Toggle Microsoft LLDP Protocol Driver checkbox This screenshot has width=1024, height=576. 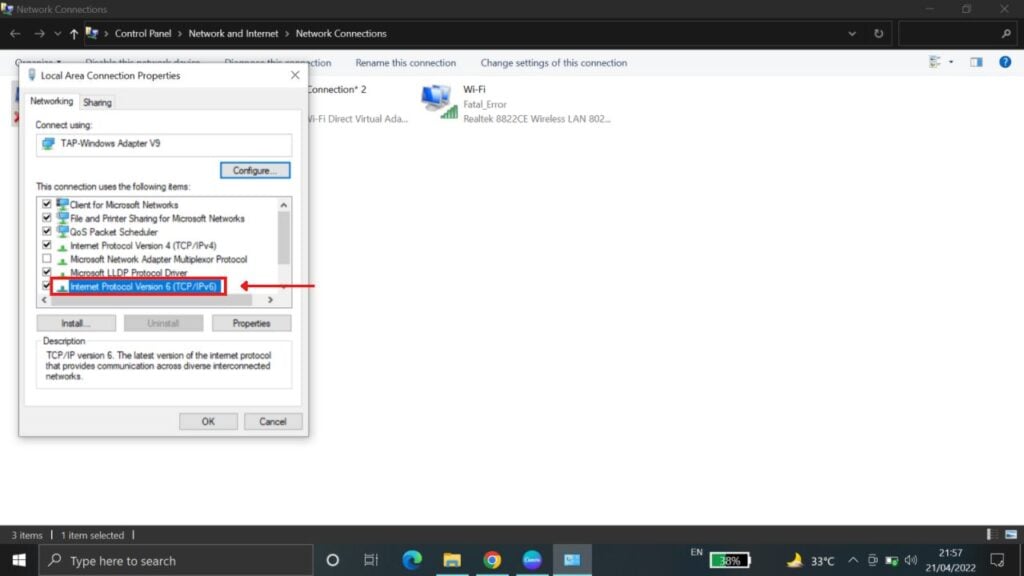click(46, 272)
